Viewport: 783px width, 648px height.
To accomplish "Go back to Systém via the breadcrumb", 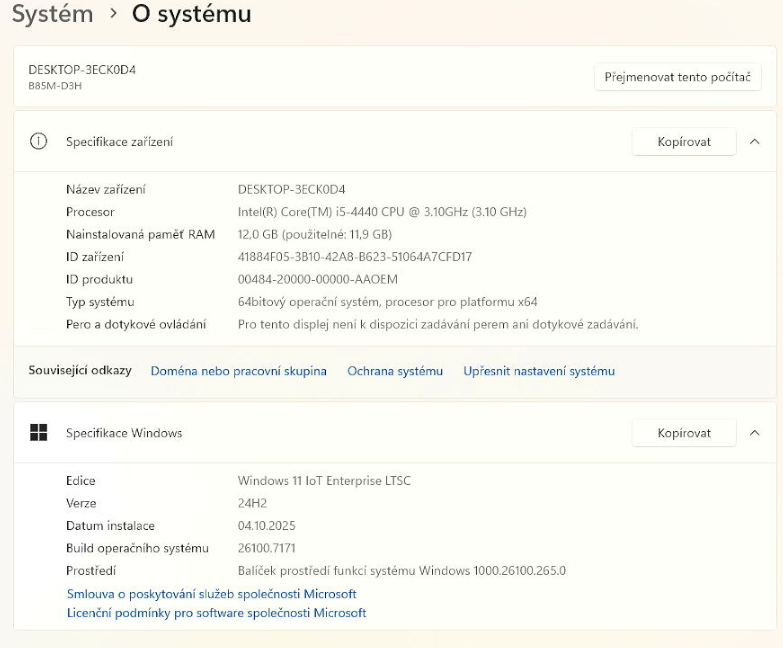I will point(52,14).
